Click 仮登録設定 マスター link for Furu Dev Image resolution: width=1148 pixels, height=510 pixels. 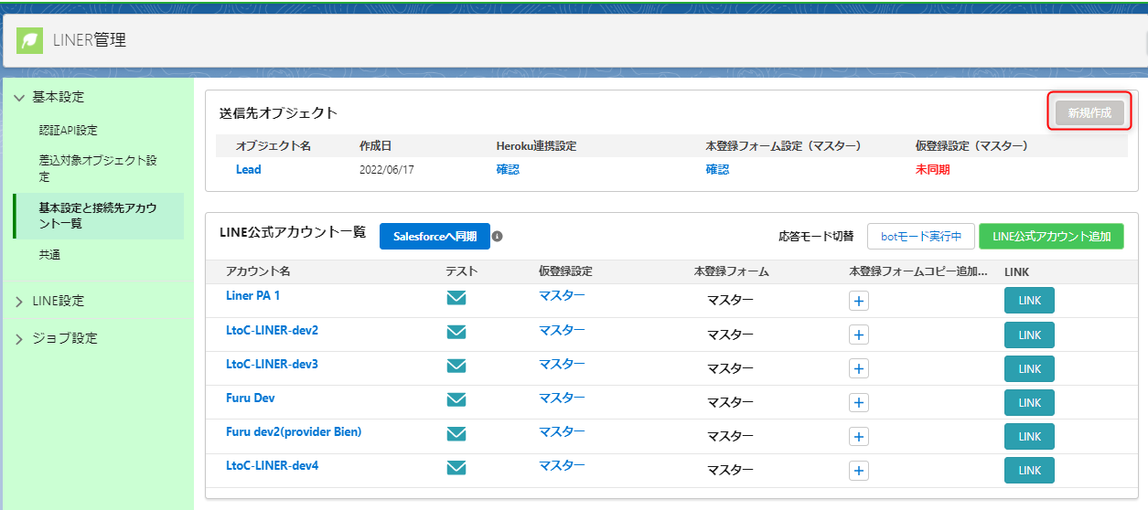pos(562,397)
